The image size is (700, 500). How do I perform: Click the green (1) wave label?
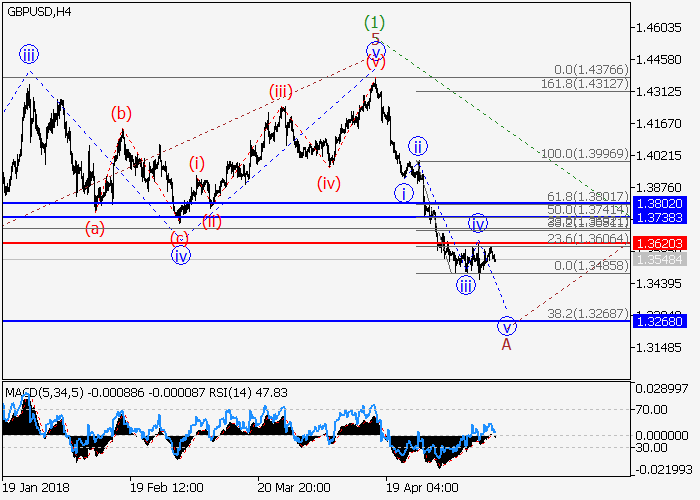pyautogui.click(x=375, y=20)
